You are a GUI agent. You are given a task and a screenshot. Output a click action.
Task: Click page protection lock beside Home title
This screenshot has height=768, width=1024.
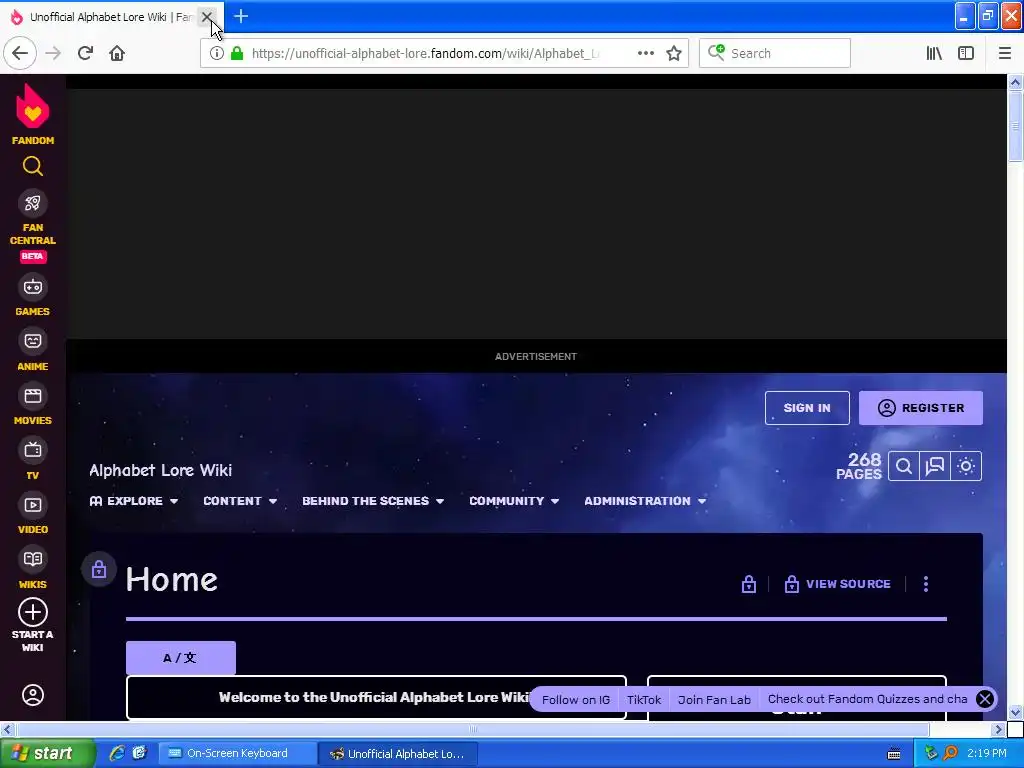click(x=99, y=569)
